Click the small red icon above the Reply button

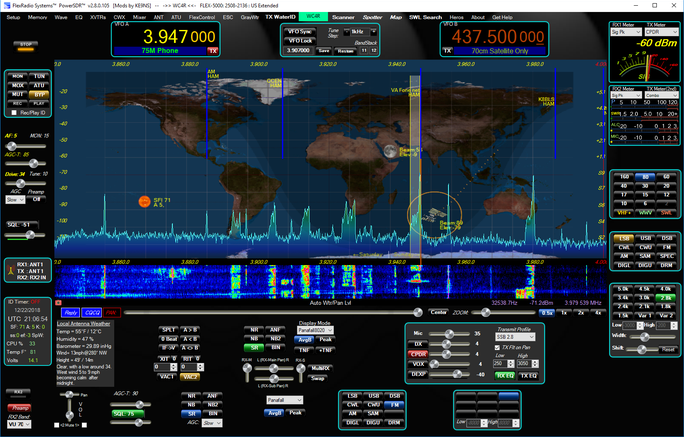tap(58, 302)
